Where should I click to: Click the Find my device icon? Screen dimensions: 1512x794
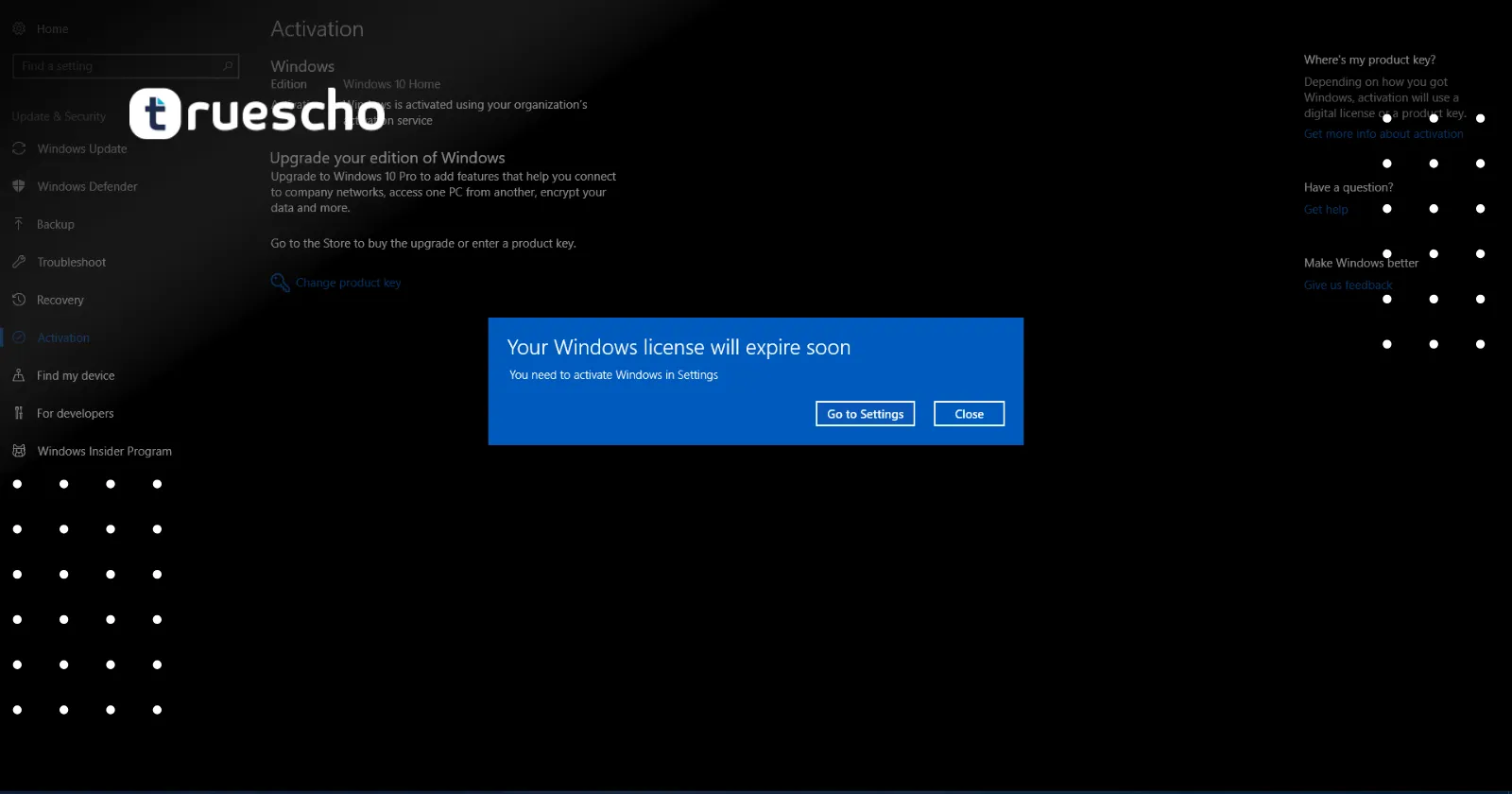click(x=19, y=375)
